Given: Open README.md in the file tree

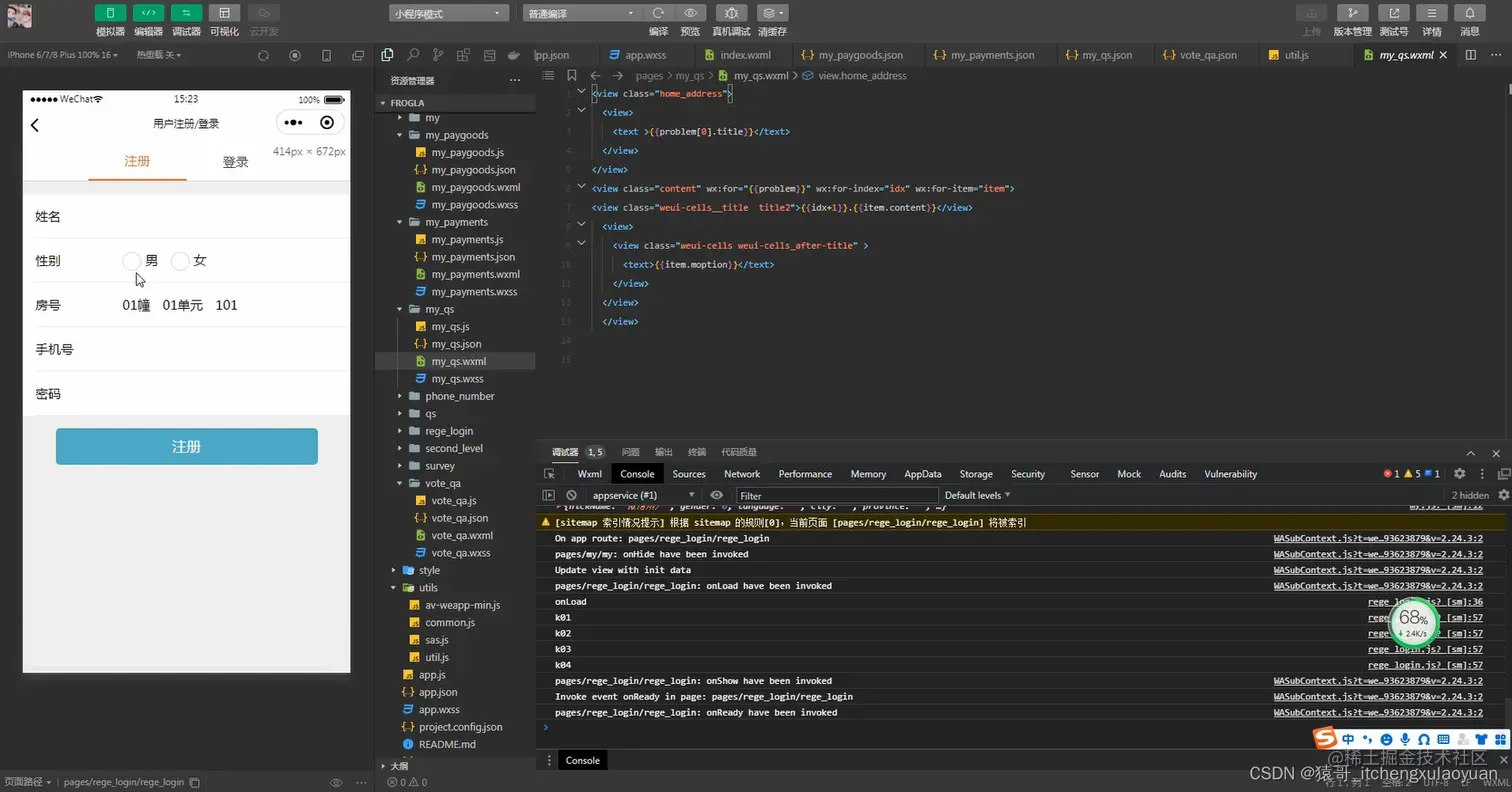Looking at the screenshot, I should [x=447, y=744].
